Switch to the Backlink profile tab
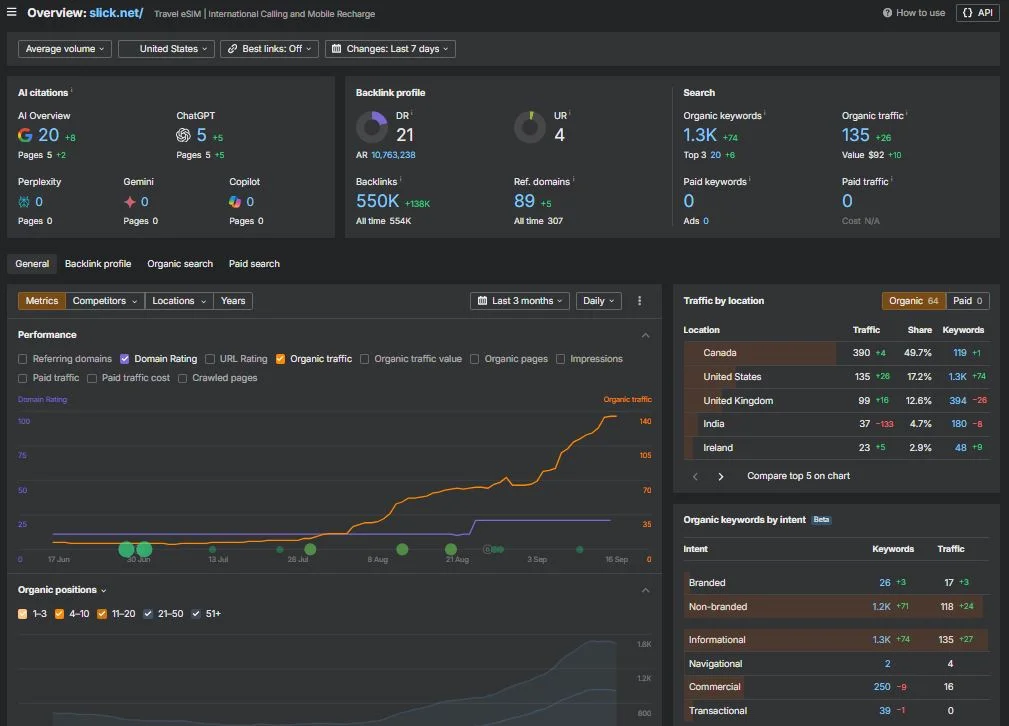The height and width of the screenshot is (726, 1009). pyautogui.click(x=98, y=264)
